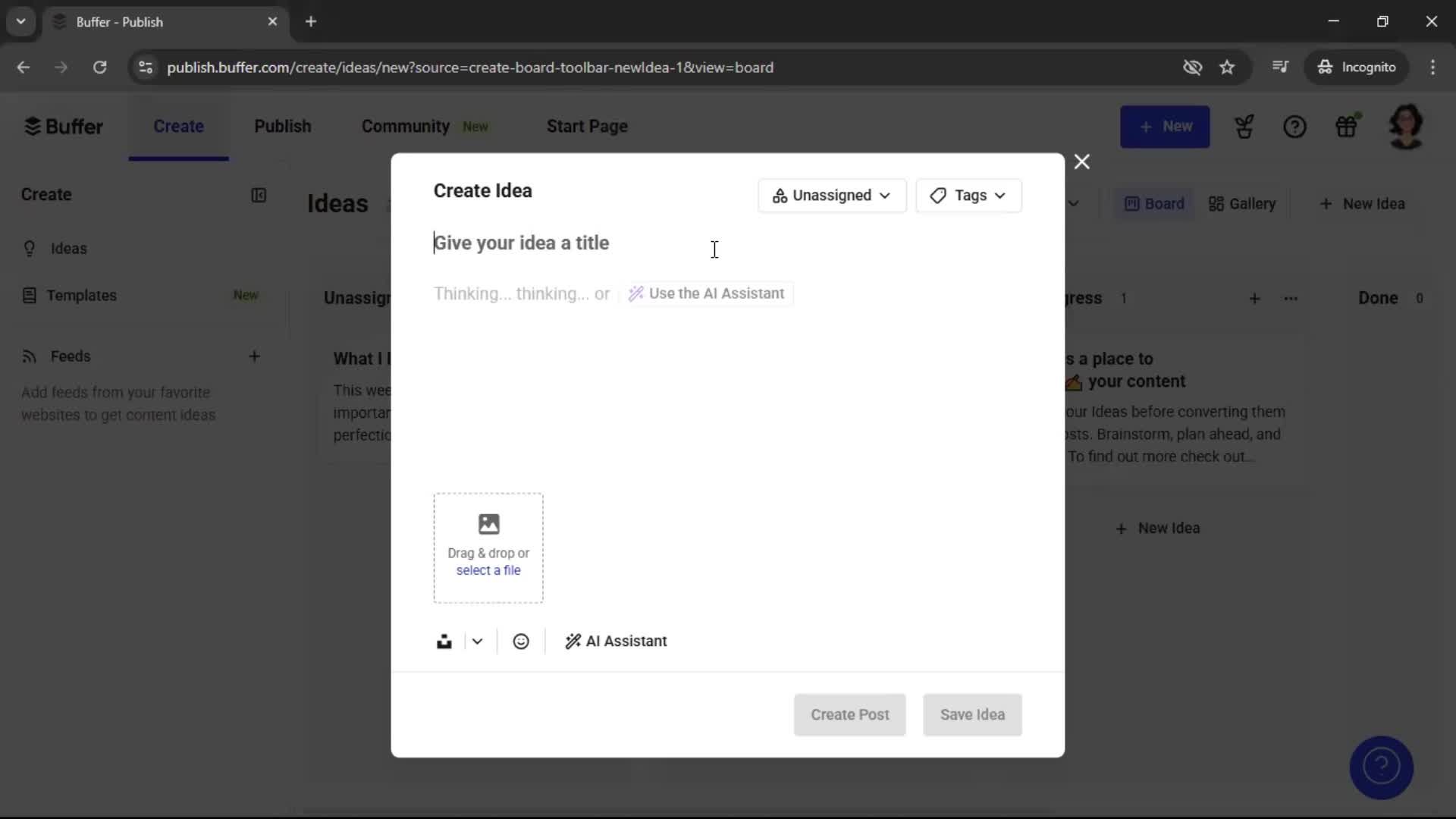Screen dimensions: 1456x819
Task: Click the Create Post button
Action: coord(849,714)
